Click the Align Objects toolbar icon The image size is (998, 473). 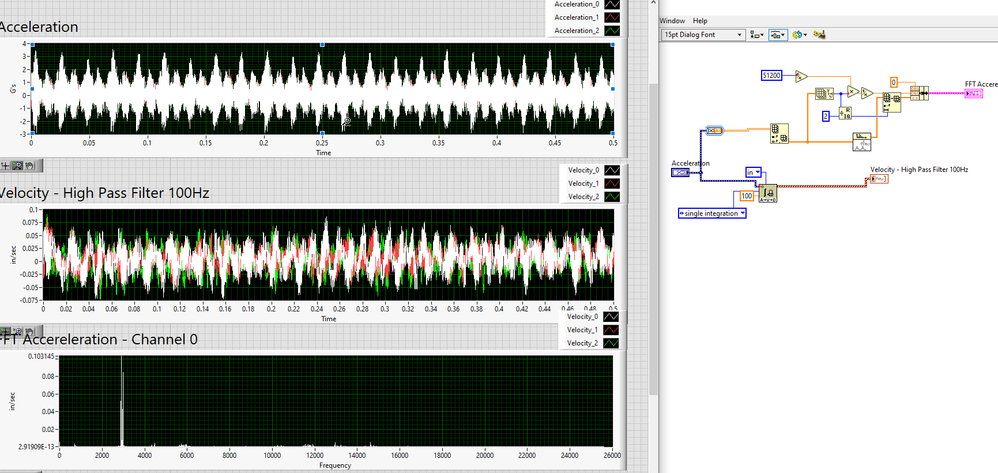[757, 34]
